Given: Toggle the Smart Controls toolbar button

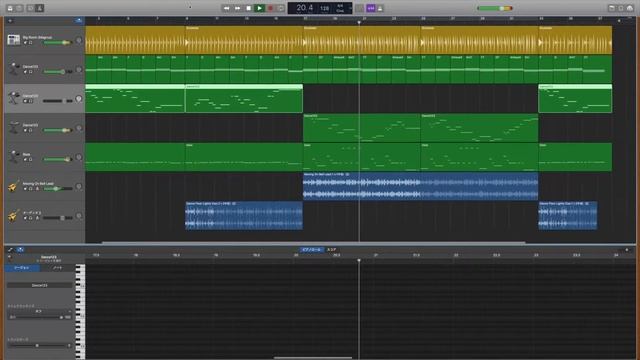Looking at the screenshot, I should (31, 8).
